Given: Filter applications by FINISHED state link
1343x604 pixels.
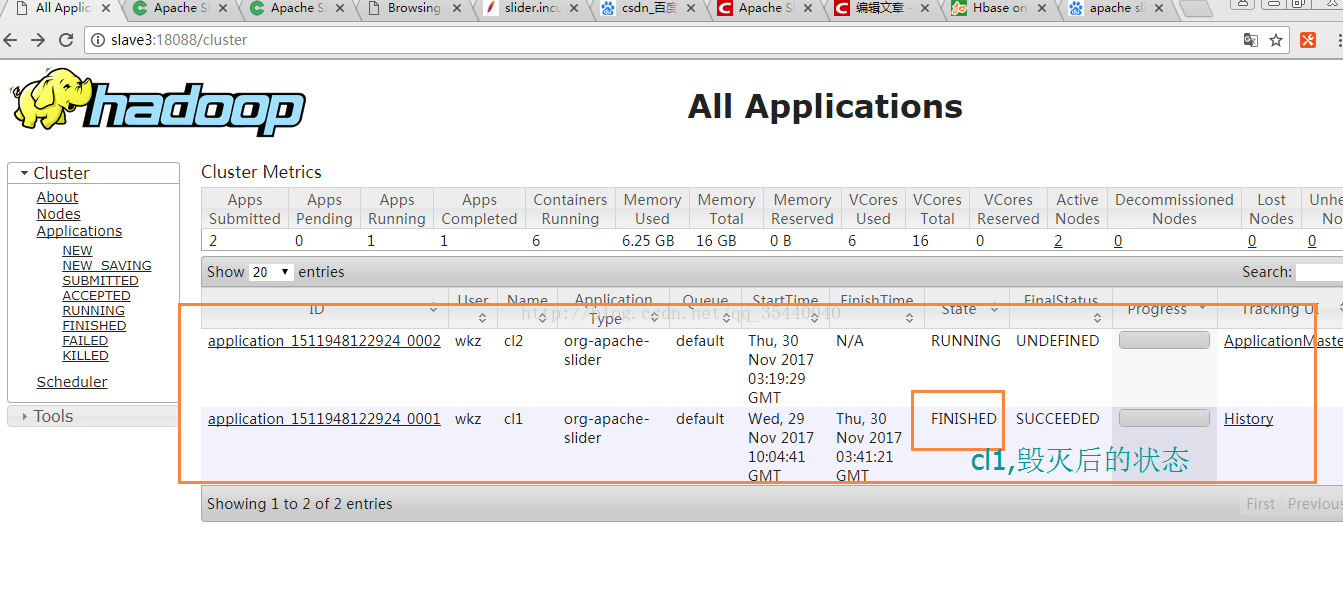Looking at the screenshot, I should (x=94, y=326).
